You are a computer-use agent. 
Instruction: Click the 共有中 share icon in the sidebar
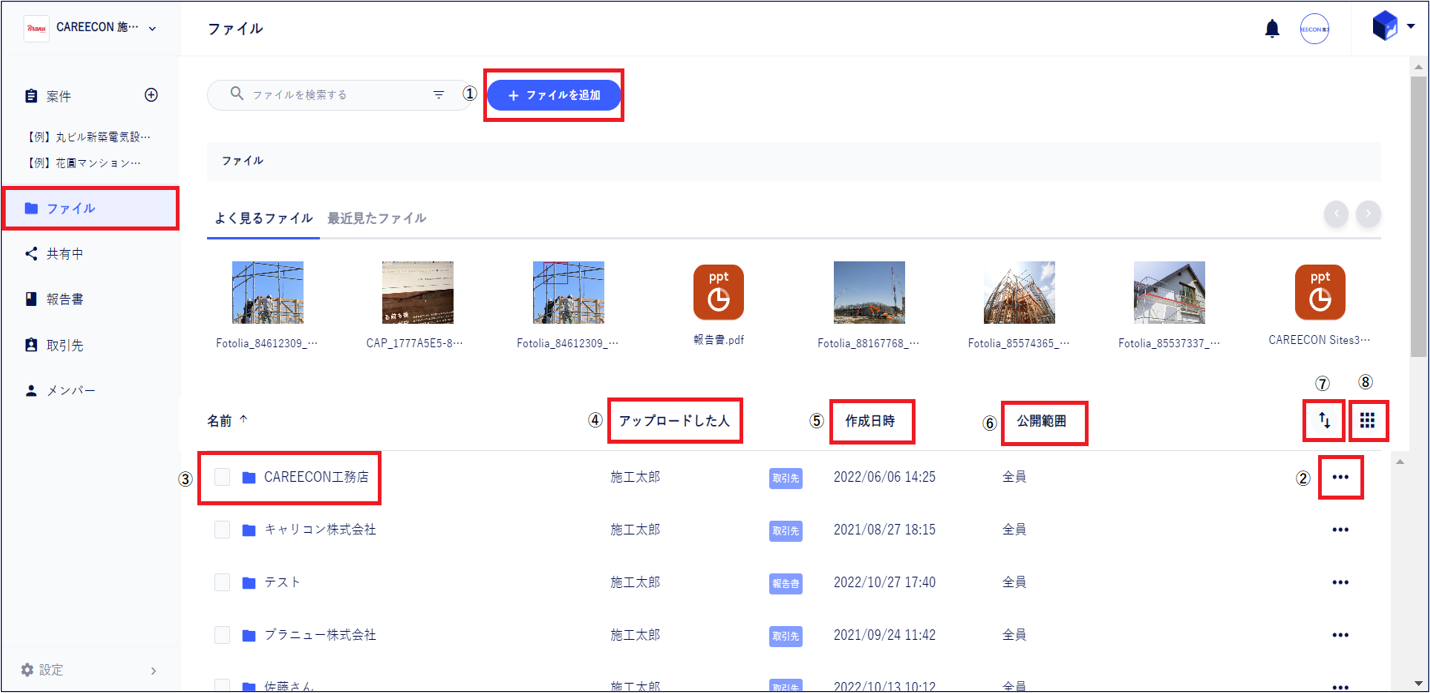pyautogui.click(x=31, y=254)
